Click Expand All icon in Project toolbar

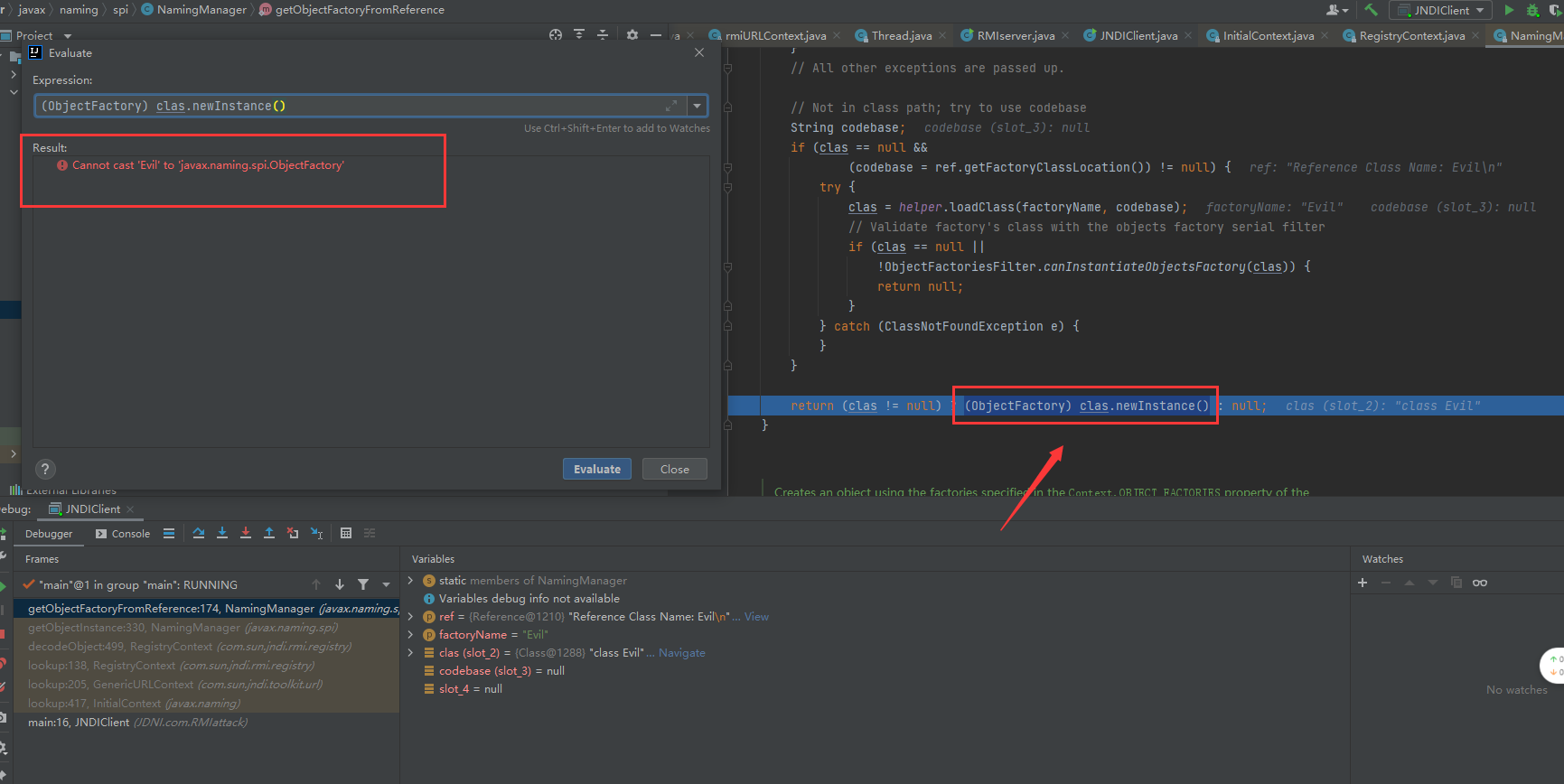[579, 35]
